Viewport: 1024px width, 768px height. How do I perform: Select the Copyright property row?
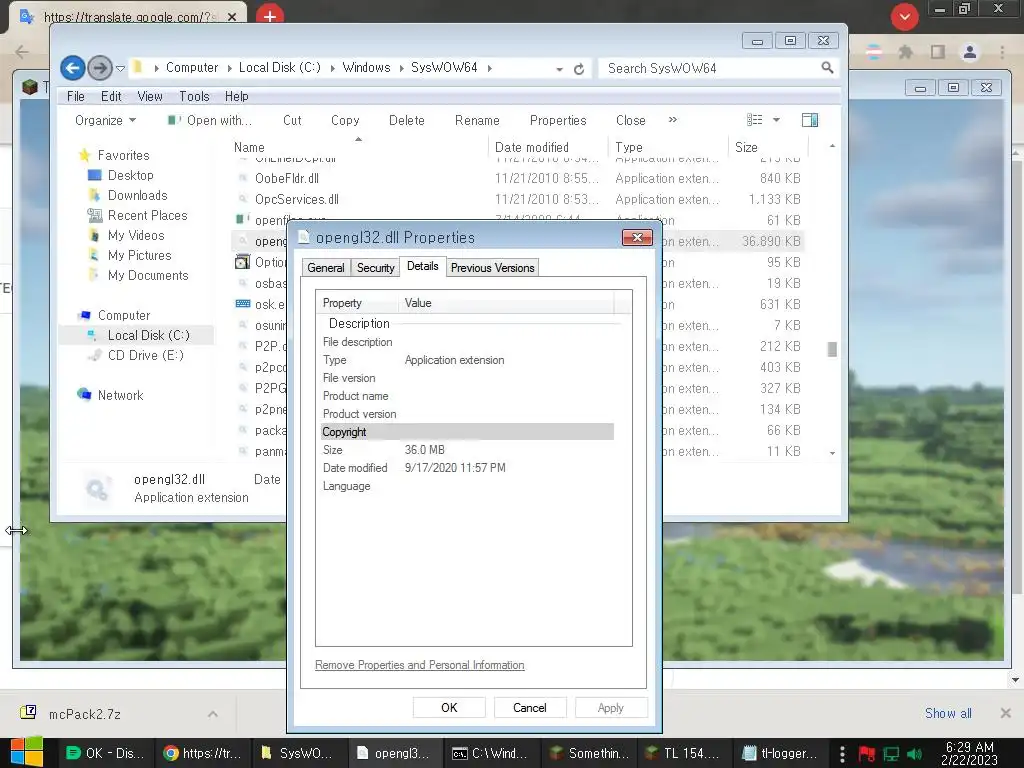tap(467, 432)
